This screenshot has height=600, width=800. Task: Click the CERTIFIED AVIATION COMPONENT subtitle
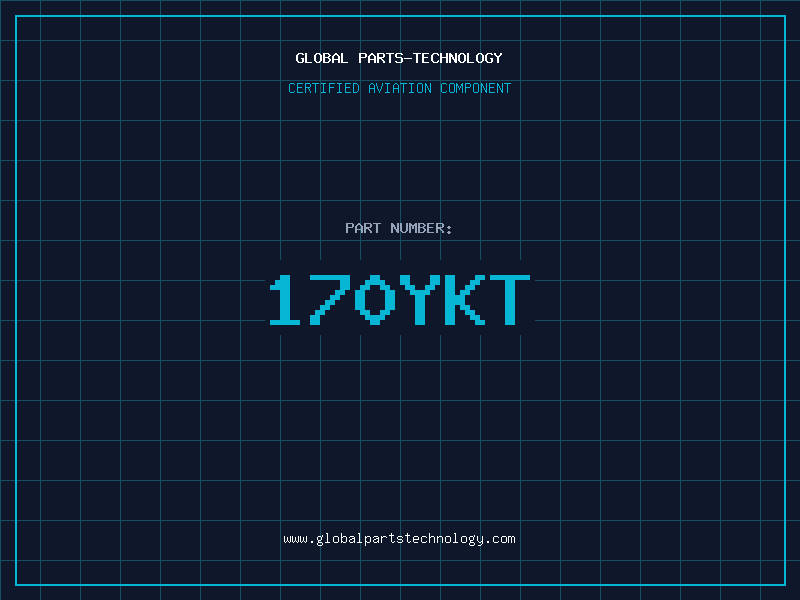pyautogui.click(x=399, y=88)
